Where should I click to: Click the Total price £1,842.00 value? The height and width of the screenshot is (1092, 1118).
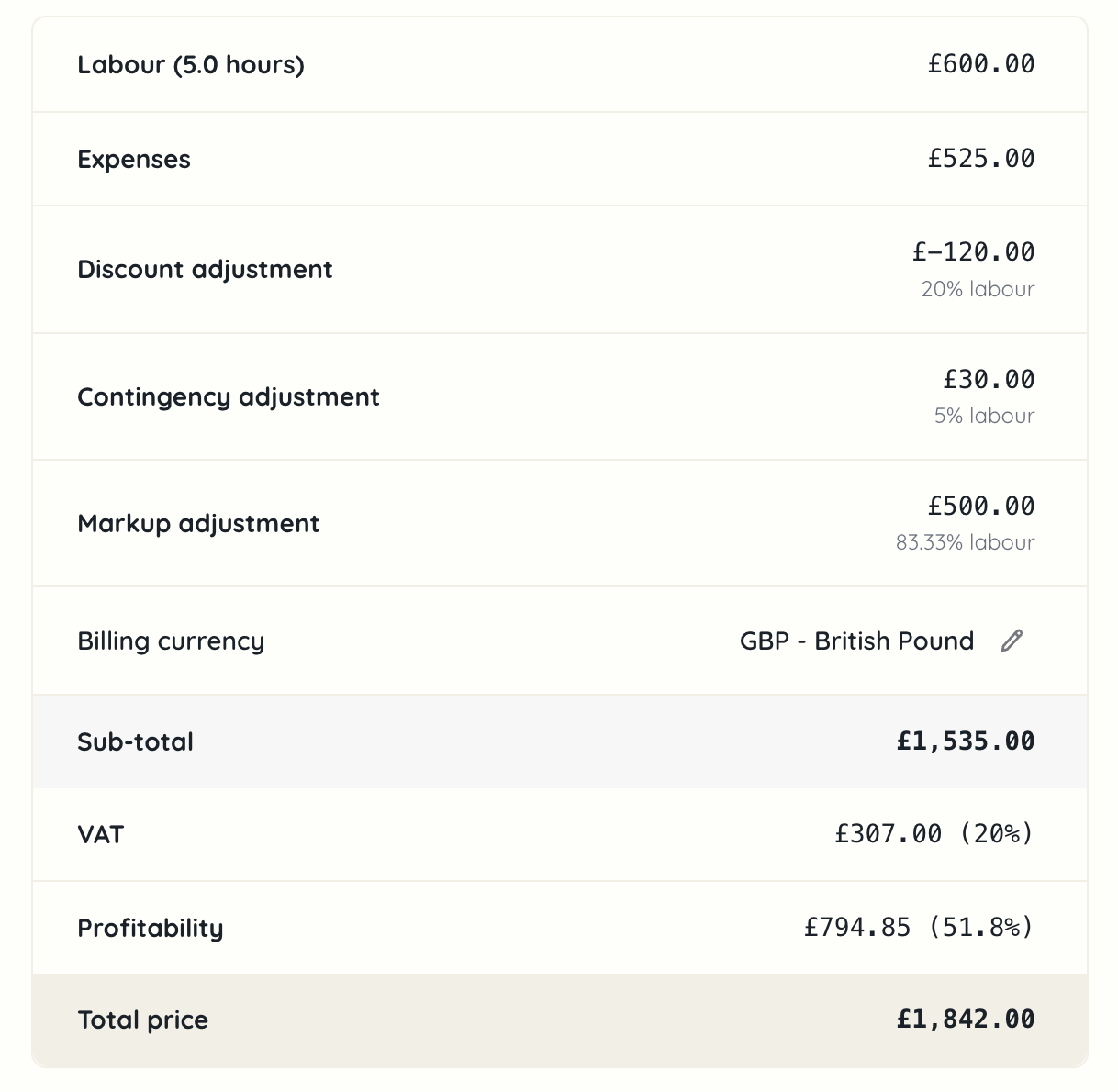click(964, 1019)
